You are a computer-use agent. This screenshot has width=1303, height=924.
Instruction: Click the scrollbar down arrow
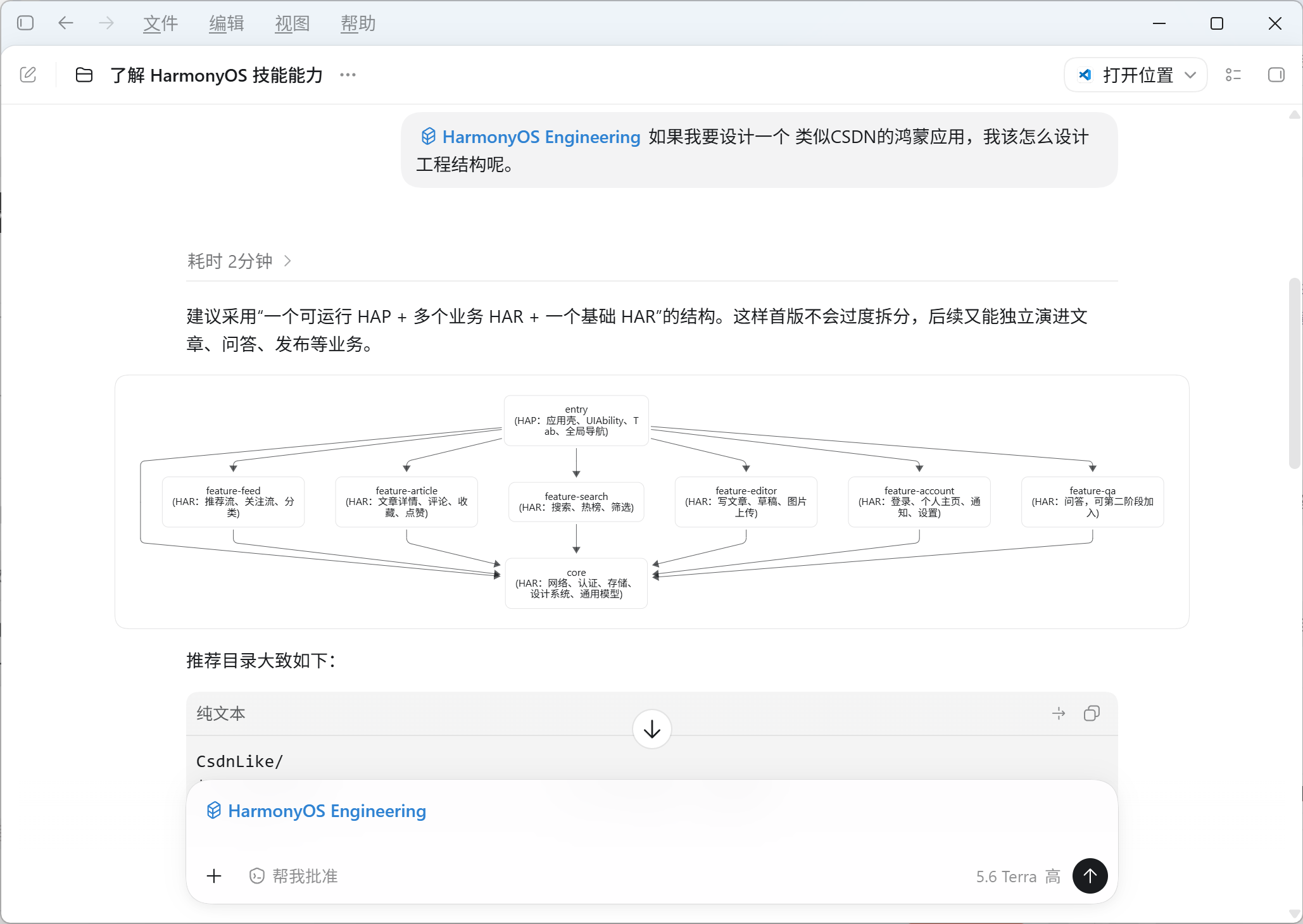(1295, 914)
